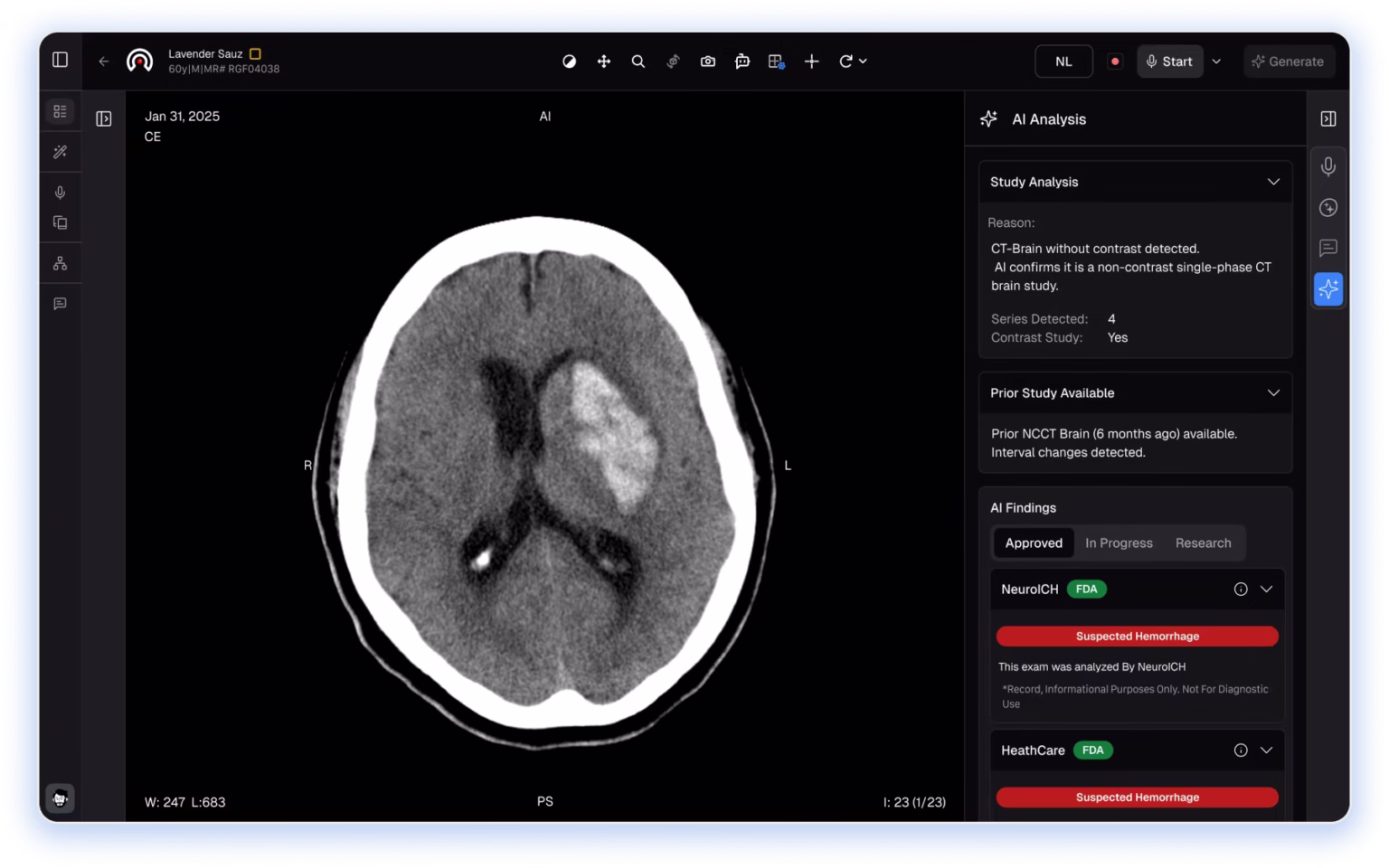The height and width of the screenshot is (868, 1389).
Task: Toggle the left sidebar panel
Action: coord(60,60)
